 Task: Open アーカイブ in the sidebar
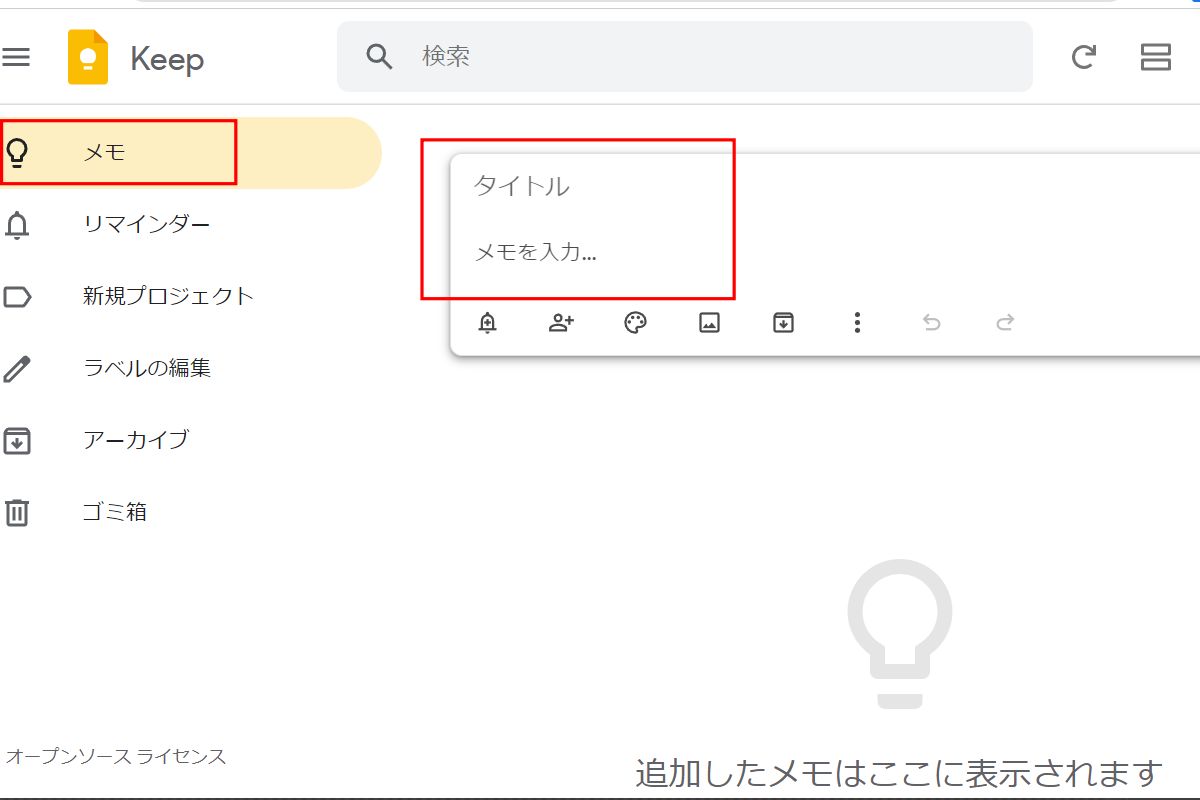[x=135, y=440]
